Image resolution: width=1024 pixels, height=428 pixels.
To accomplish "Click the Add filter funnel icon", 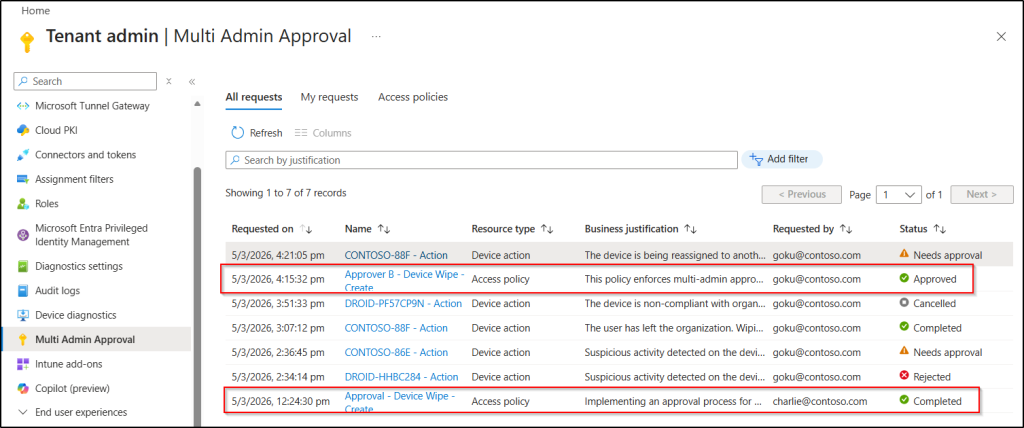I will (x=756, y=159).
